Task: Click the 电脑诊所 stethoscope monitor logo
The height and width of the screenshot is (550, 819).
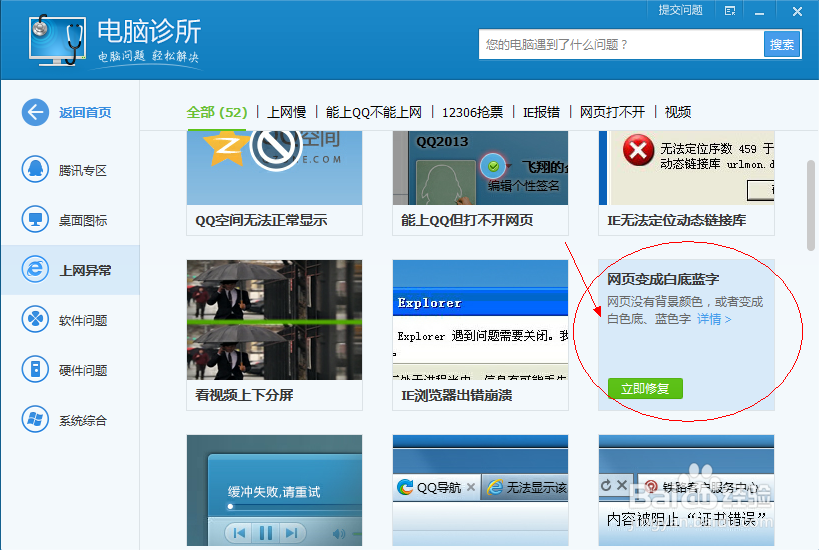Action: (57, 41)
